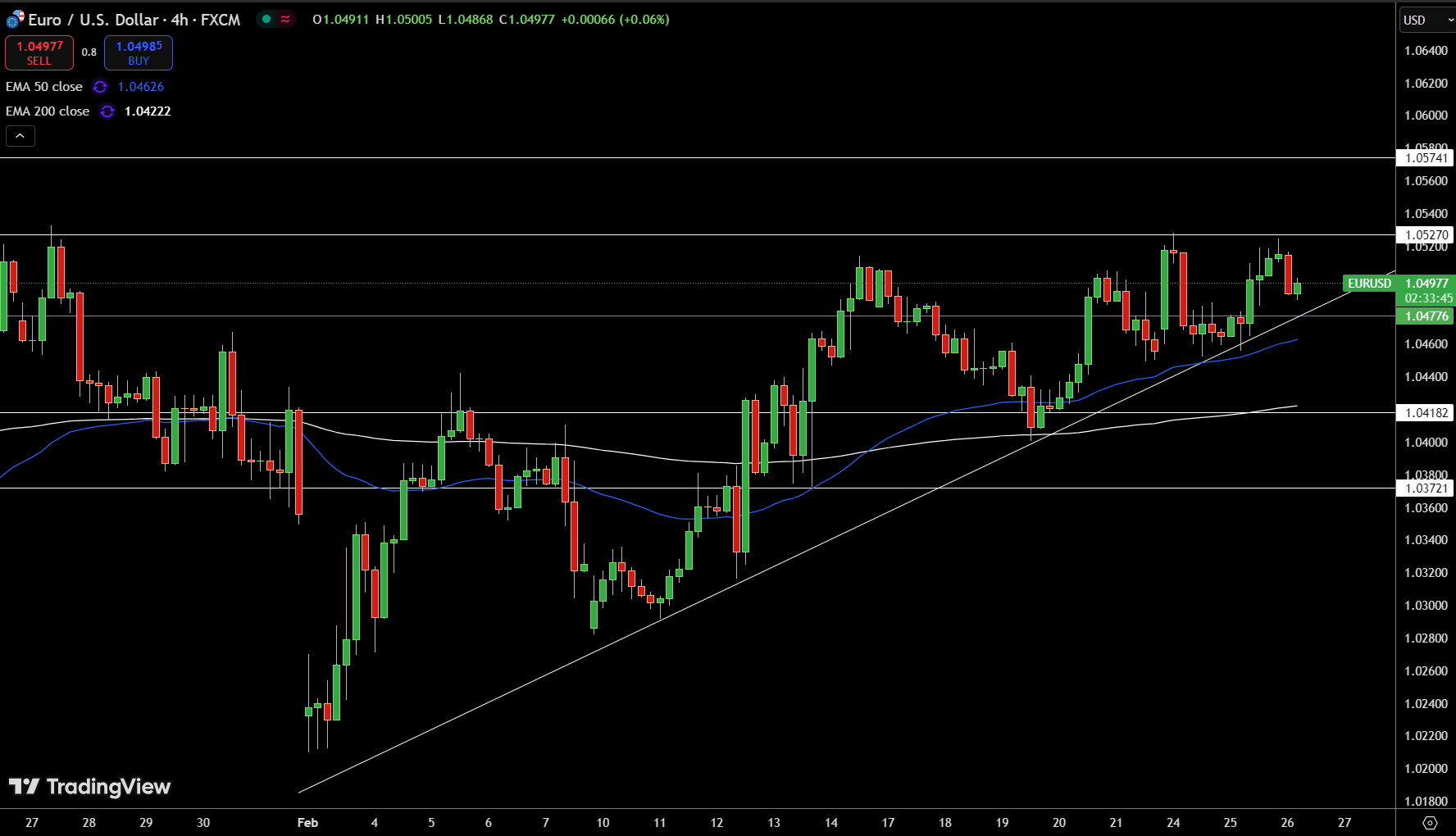This screenshot has width=1456, height=836.
Task: Click the 1.04977 SELL button
Action: click(x=39, y=52)
